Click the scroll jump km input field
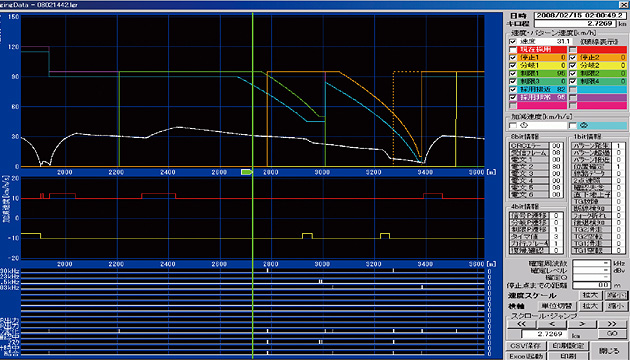Screen dimensions: 630x360 click(545, 334)
